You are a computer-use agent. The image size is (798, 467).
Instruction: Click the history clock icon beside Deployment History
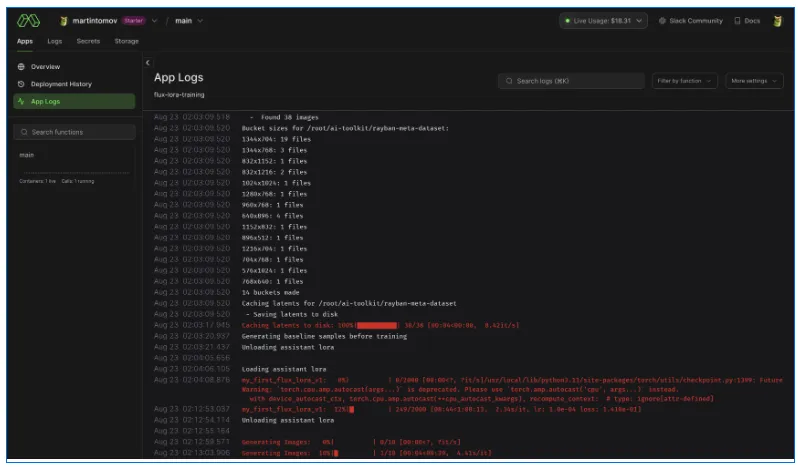point(21,84)
